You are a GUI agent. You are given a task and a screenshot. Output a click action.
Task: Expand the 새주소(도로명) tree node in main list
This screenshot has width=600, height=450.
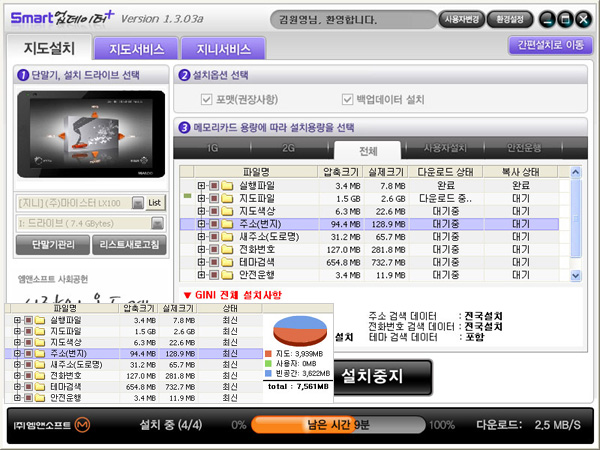tap(201, 237)
